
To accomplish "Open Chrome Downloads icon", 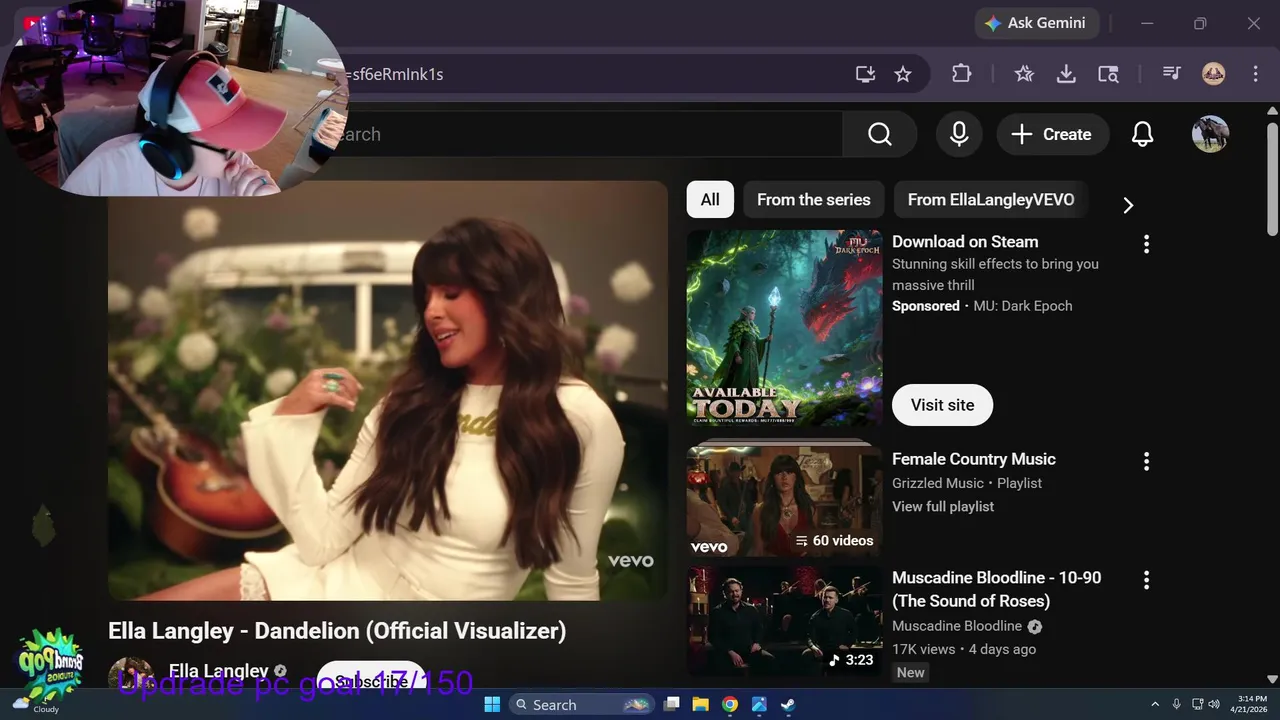I will point(1066,74).
